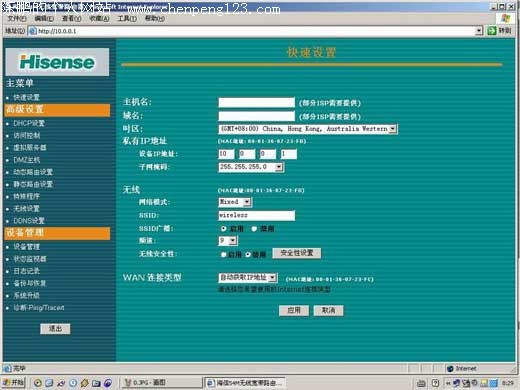This screenshot has height=390, width=520.
Task: Click the 域名 (domain name) input field
Action: (x=257, y=116)
